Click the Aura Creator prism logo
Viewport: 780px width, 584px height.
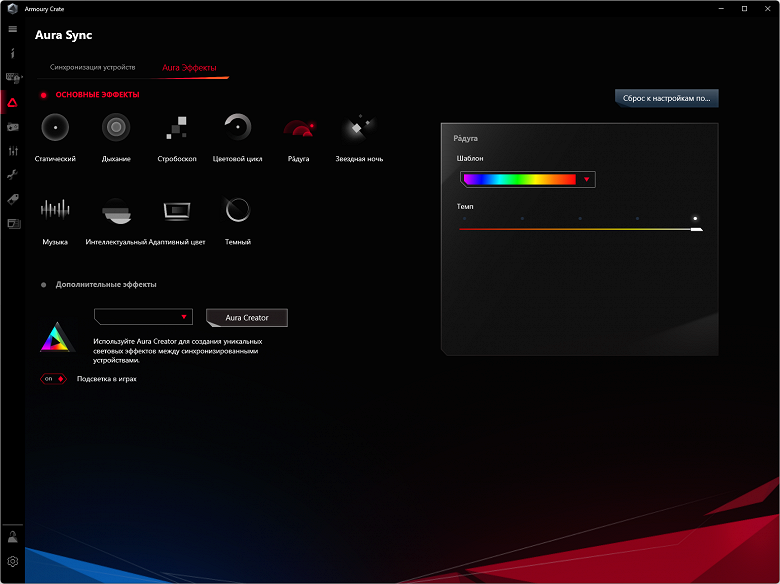(57, 337)
